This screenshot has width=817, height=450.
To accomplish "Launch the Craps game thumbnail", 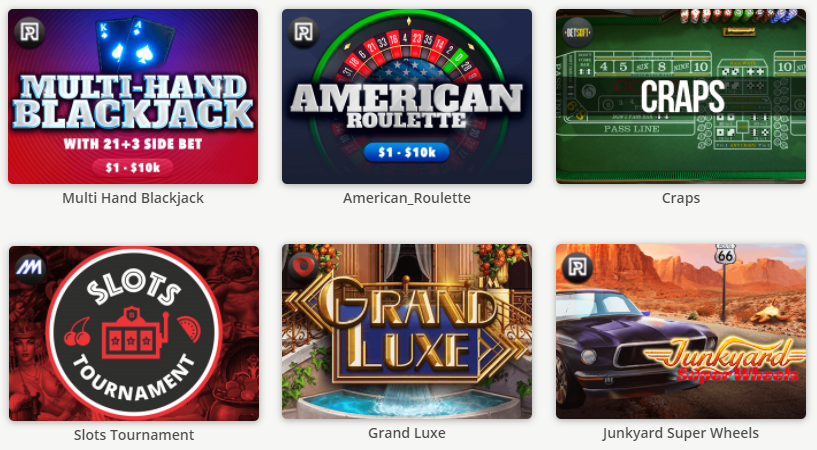I will [681, 96].
